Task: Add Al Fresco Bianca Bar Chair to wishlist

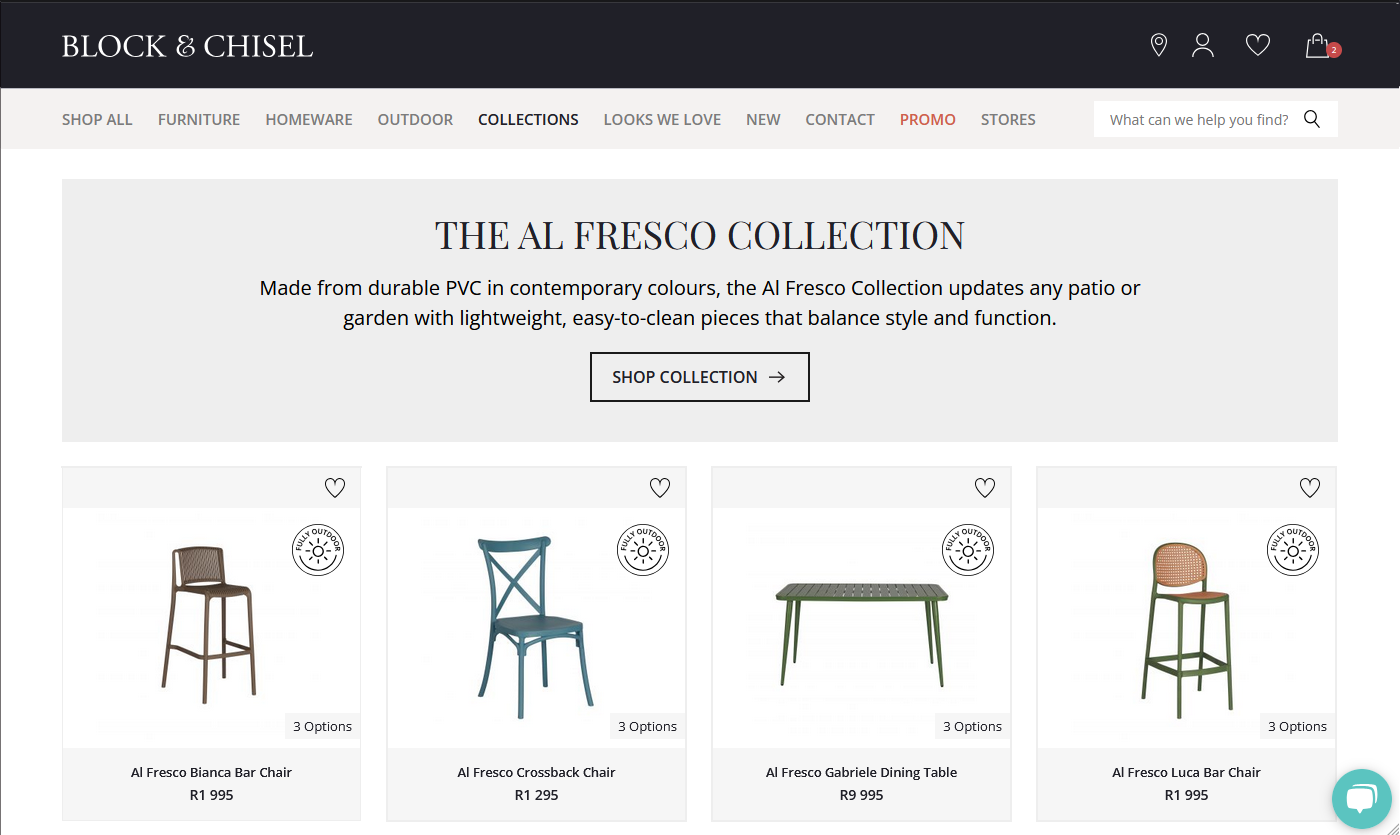Action: point(335,488)
